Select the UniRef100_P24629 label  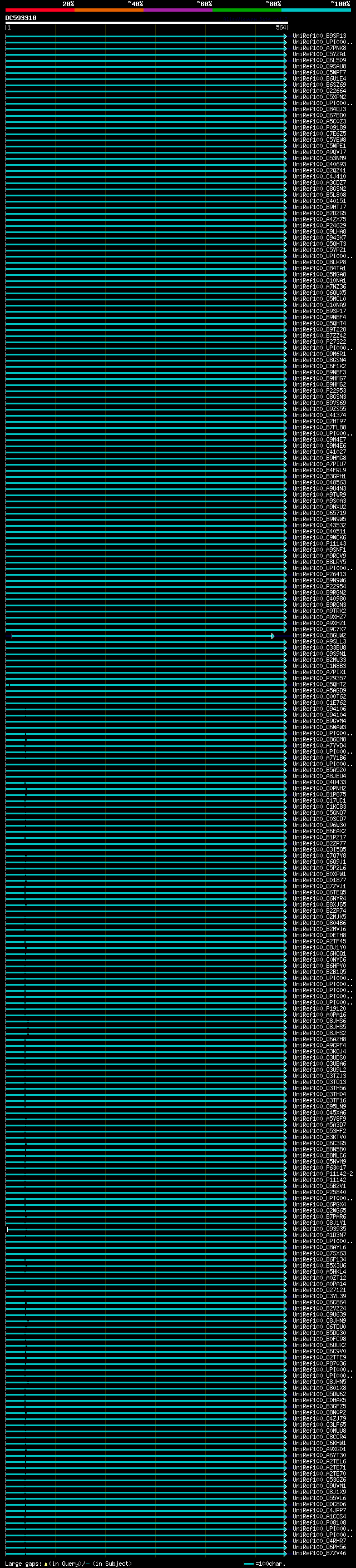pyautogui.click(x=319, y=225)
